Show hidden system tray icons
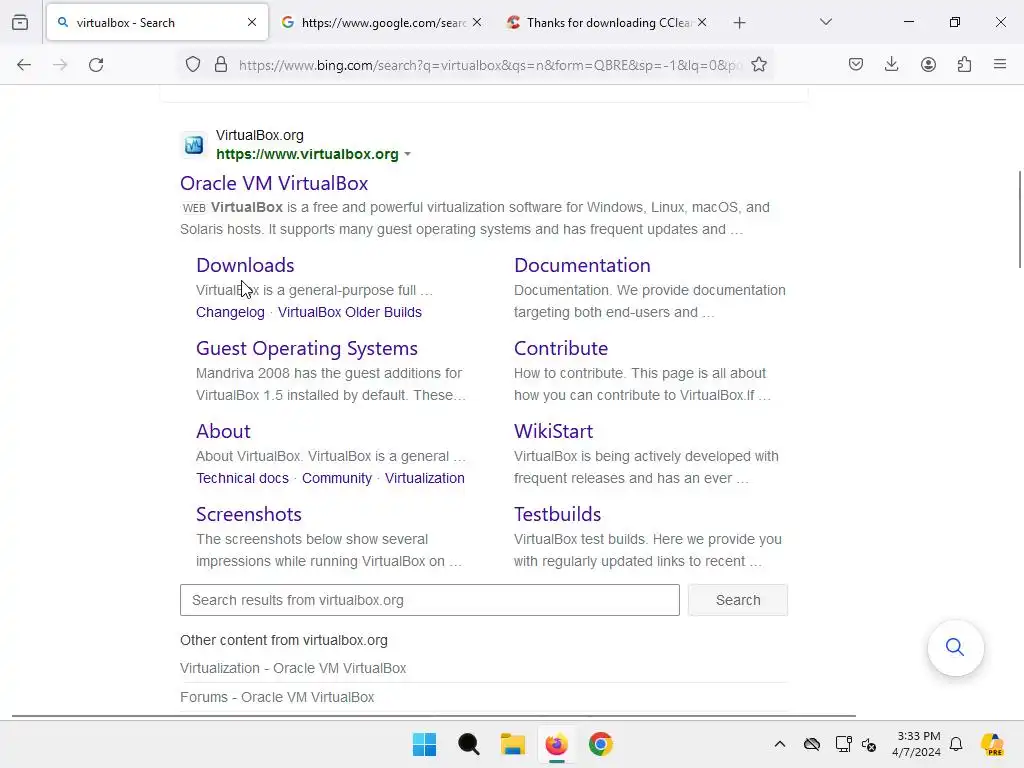The image size is (1024, 768). [780, 744]
